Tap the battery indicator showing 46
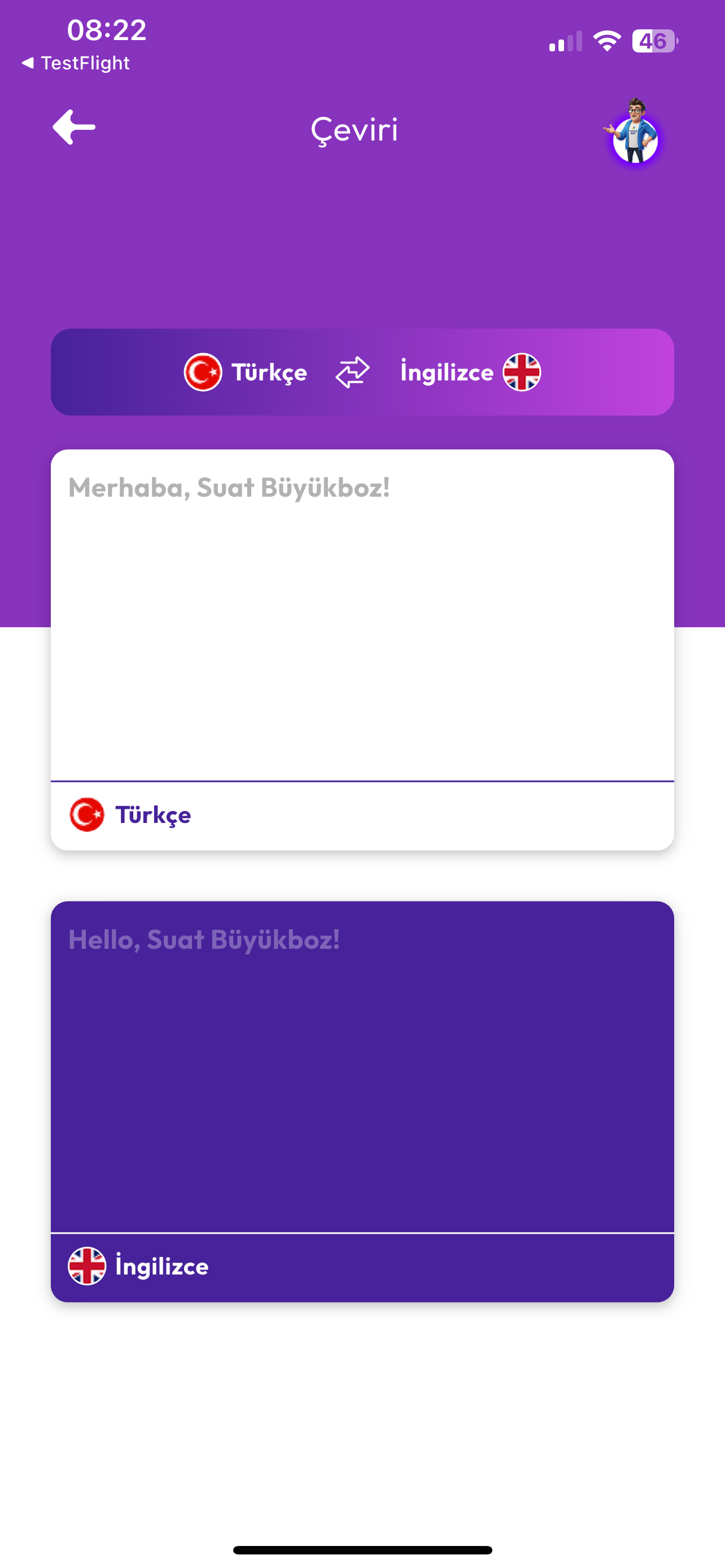The height and width of the screenshot is (1568, 725). [x=654, y=41]
